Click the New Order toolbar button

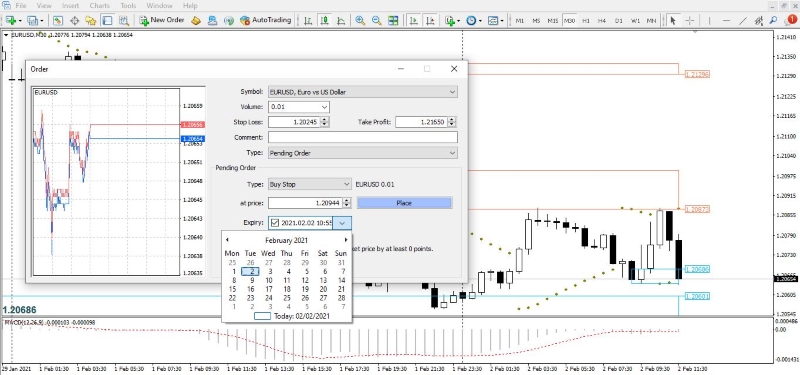click(161, 20)
